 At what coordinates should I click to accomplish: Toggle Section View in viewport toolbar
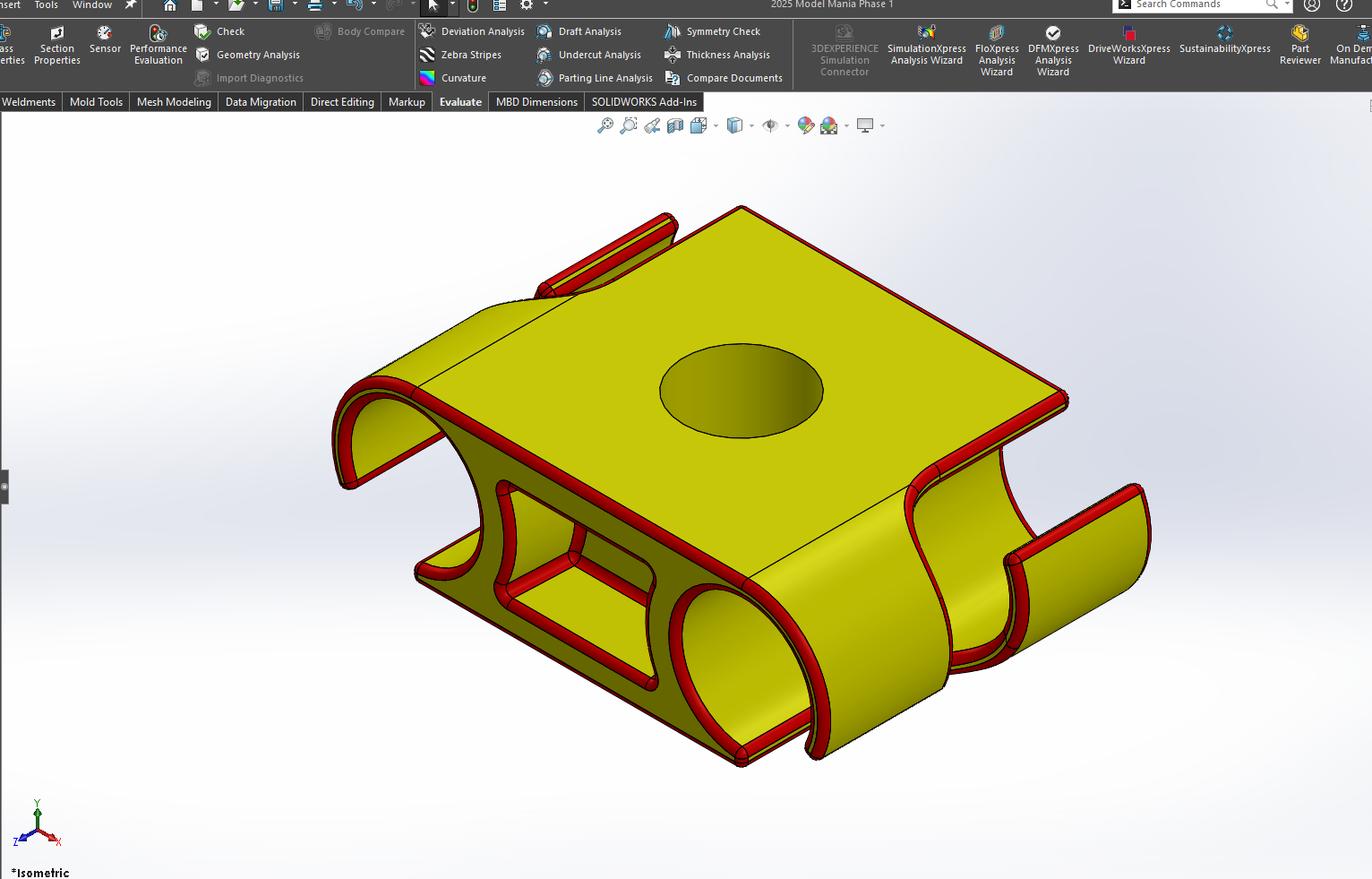click(675, 125)
